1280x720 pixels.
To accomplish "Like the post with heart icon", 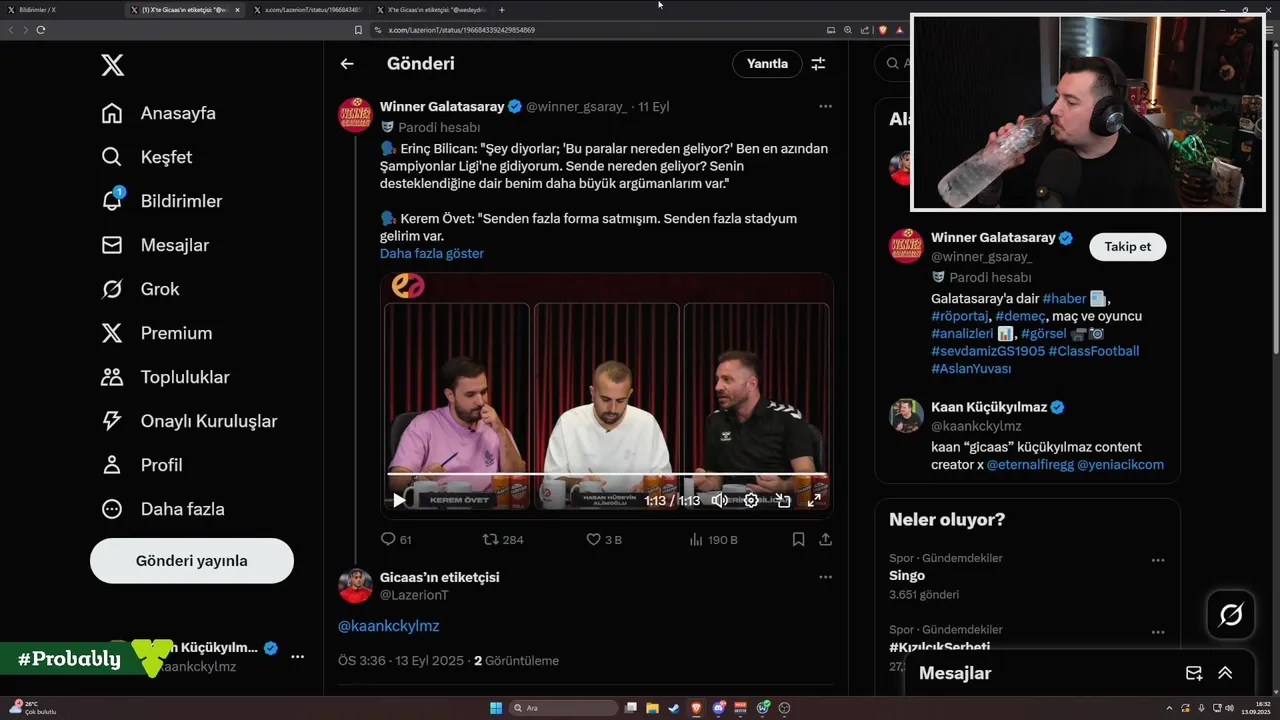I will pyautogui.click(x=593, y=539).
